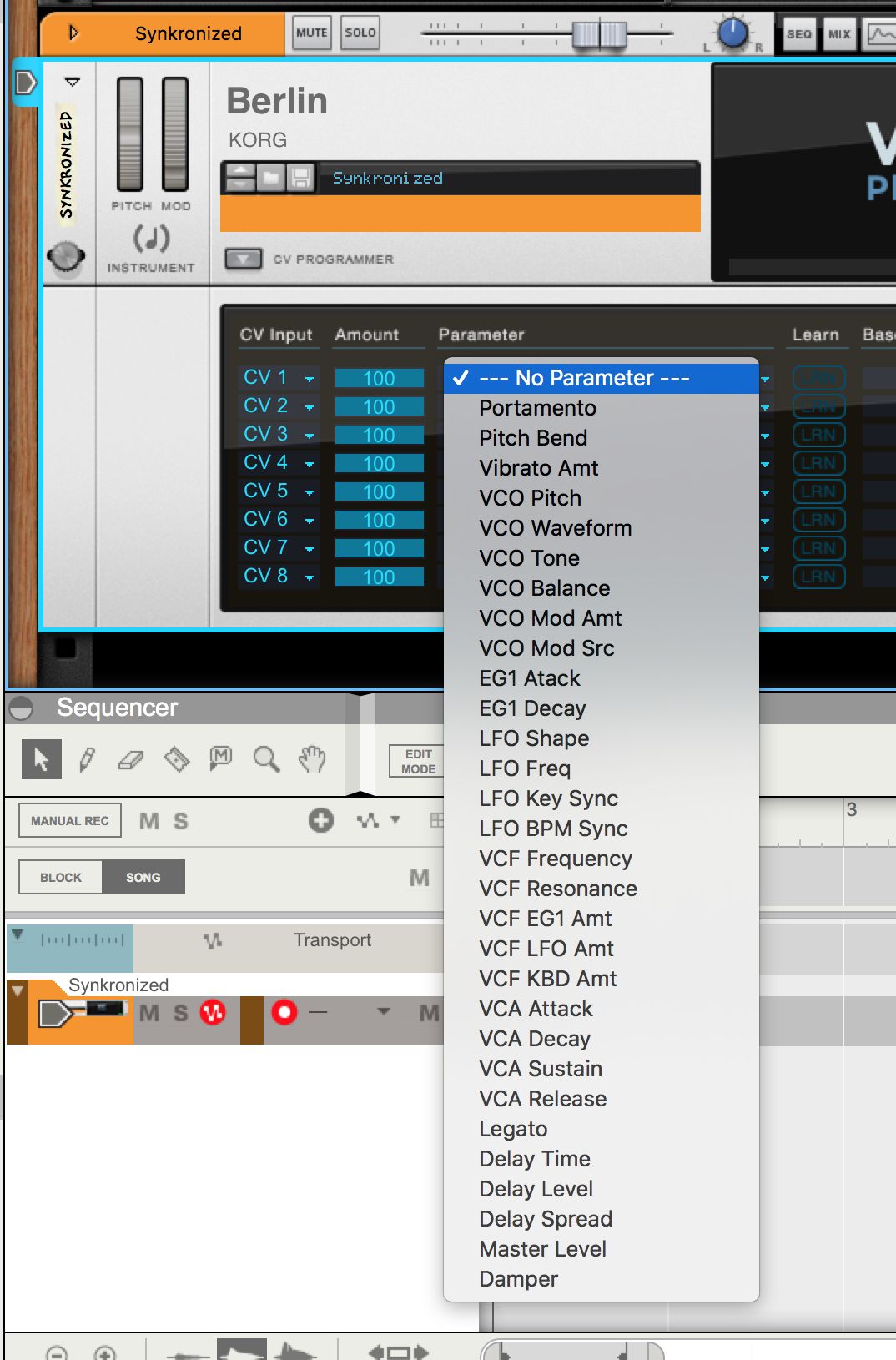
Task: Click the Synkronized patch name display
Action: click(x=508, y=178)
